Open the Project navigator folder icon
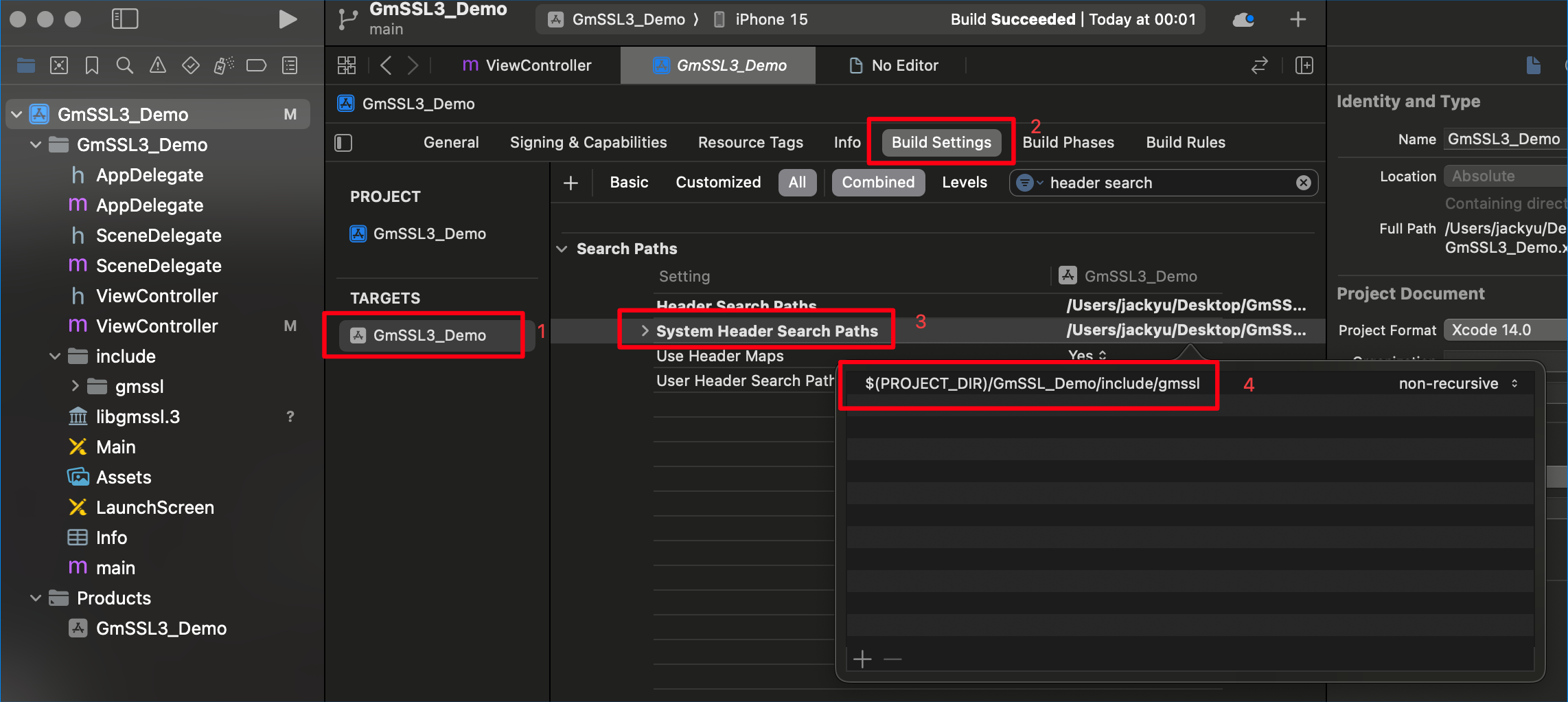The height and width of the screenshot is (702, 1568). coord(26,65)
